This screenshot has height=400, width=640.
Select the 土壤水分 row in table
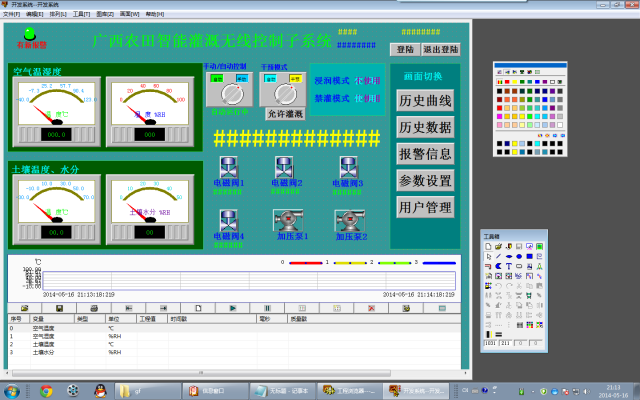coord(235,352)
